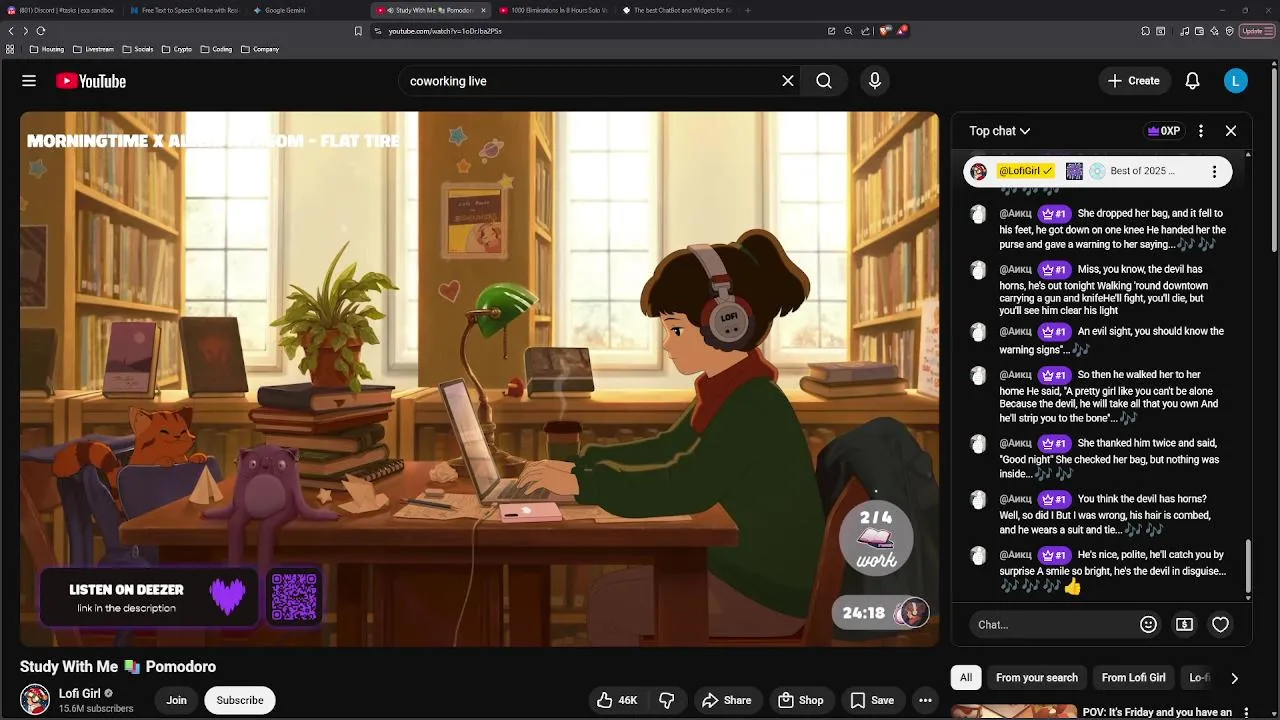This screenshot has width=1280, height=720.
Task: Save the video to a playlist
Action: tap(872, 700)
